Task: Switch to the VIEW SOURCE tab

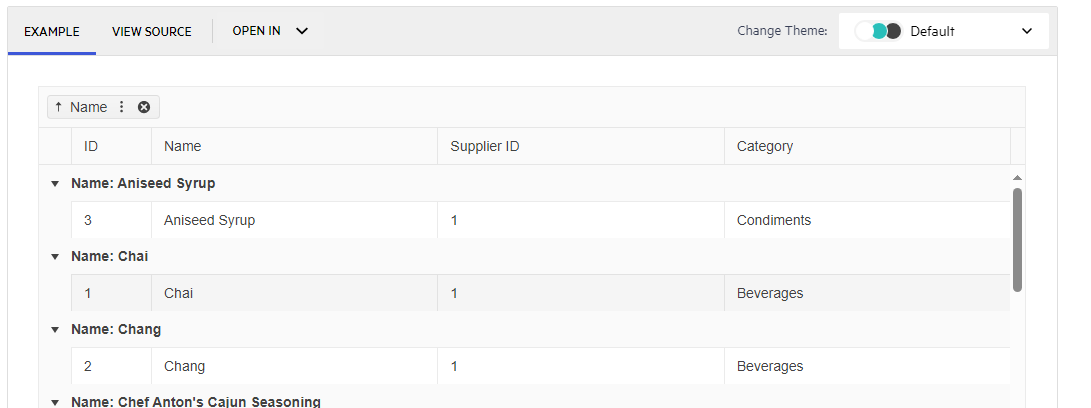Action: pos(152,31)
